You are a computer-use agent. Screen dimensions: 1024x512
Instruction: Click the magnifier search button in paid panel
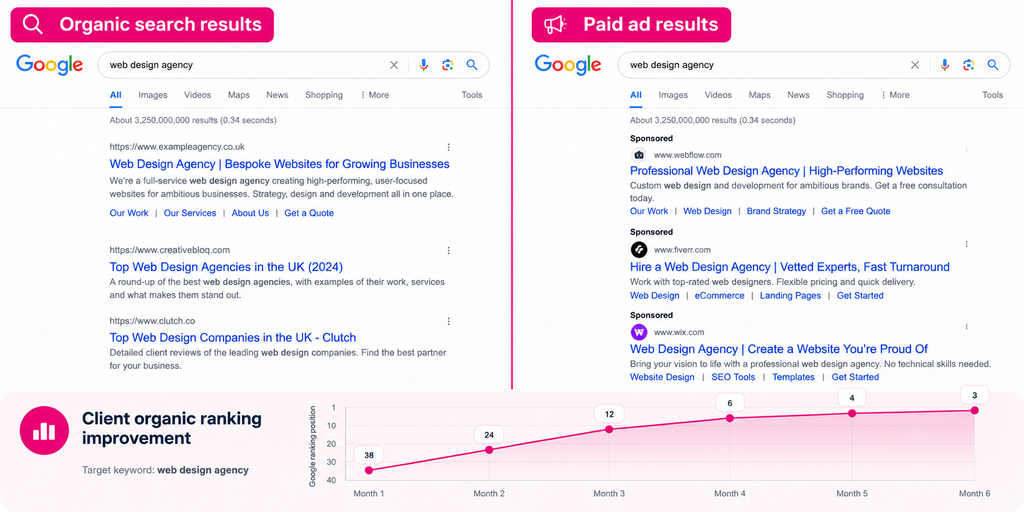tap(993, 65)
